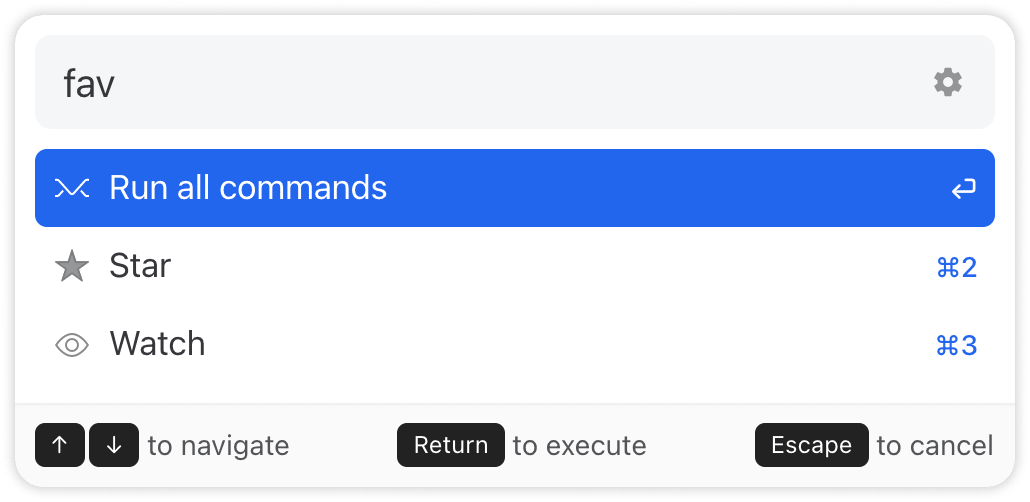
Task: Click the 'to navigate' hint text
Action: tap(218, 445)
